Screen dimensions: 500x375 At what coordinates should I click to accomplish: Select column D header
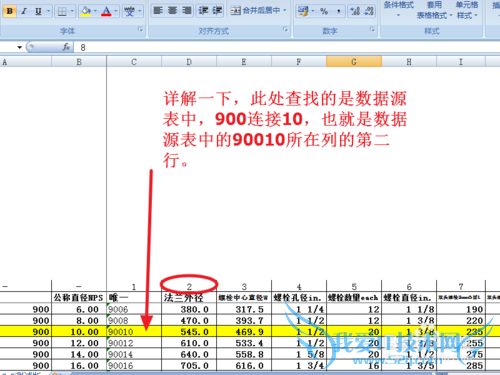point(189,62)
